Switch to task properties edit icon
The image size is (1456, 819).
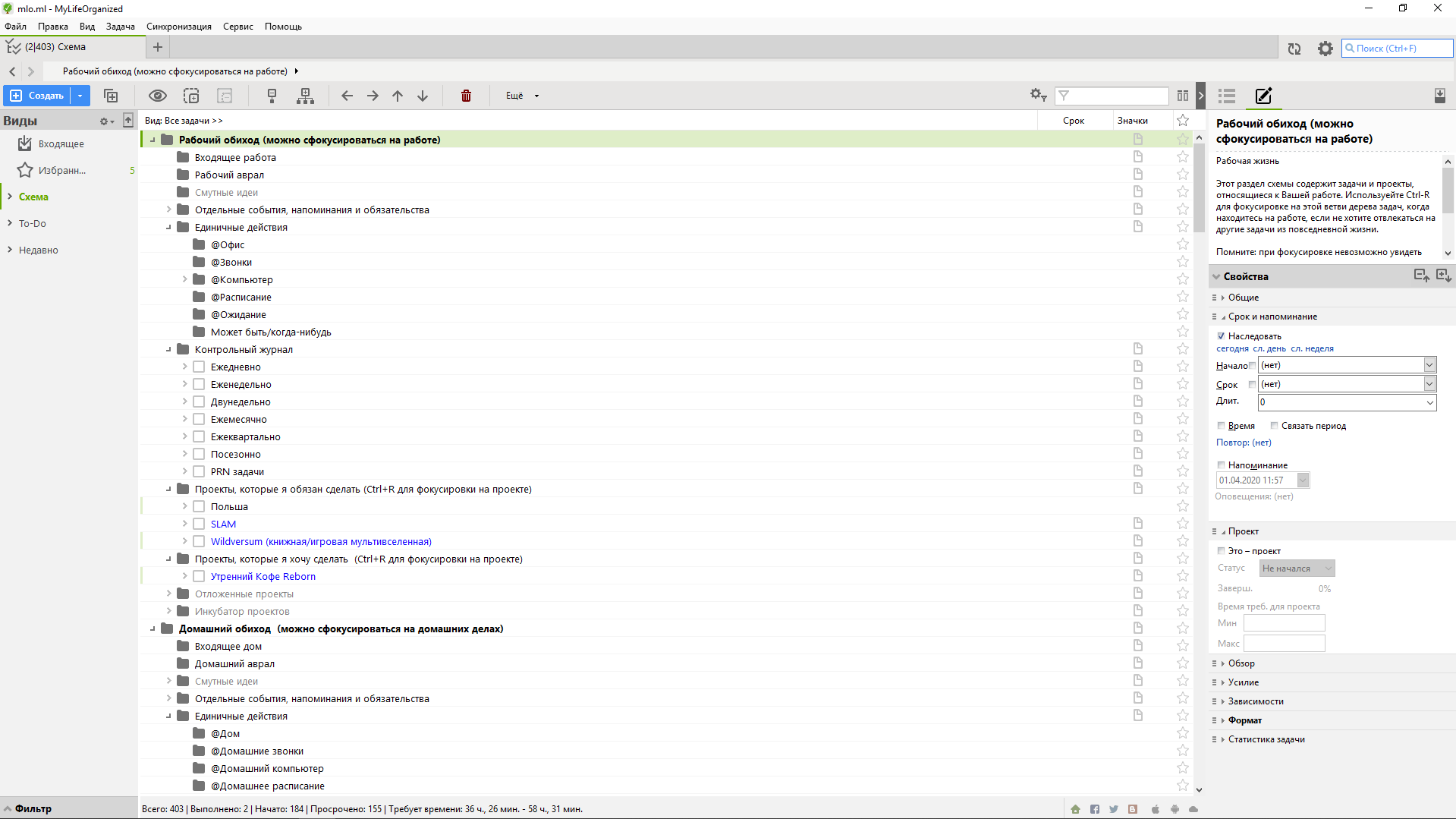[1263, 96]
